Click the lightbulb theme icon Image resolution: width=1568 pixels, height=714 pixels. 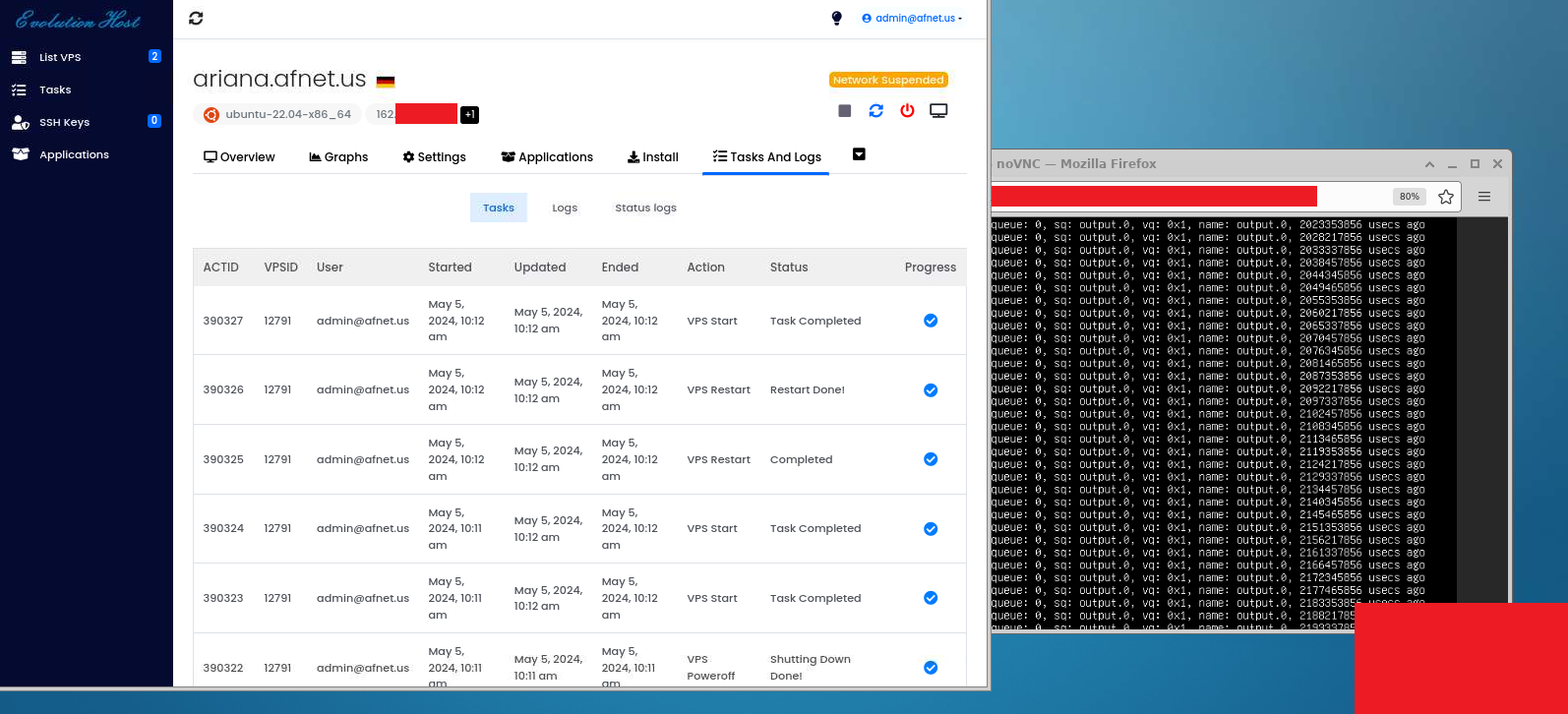click(x=836, y=18)
